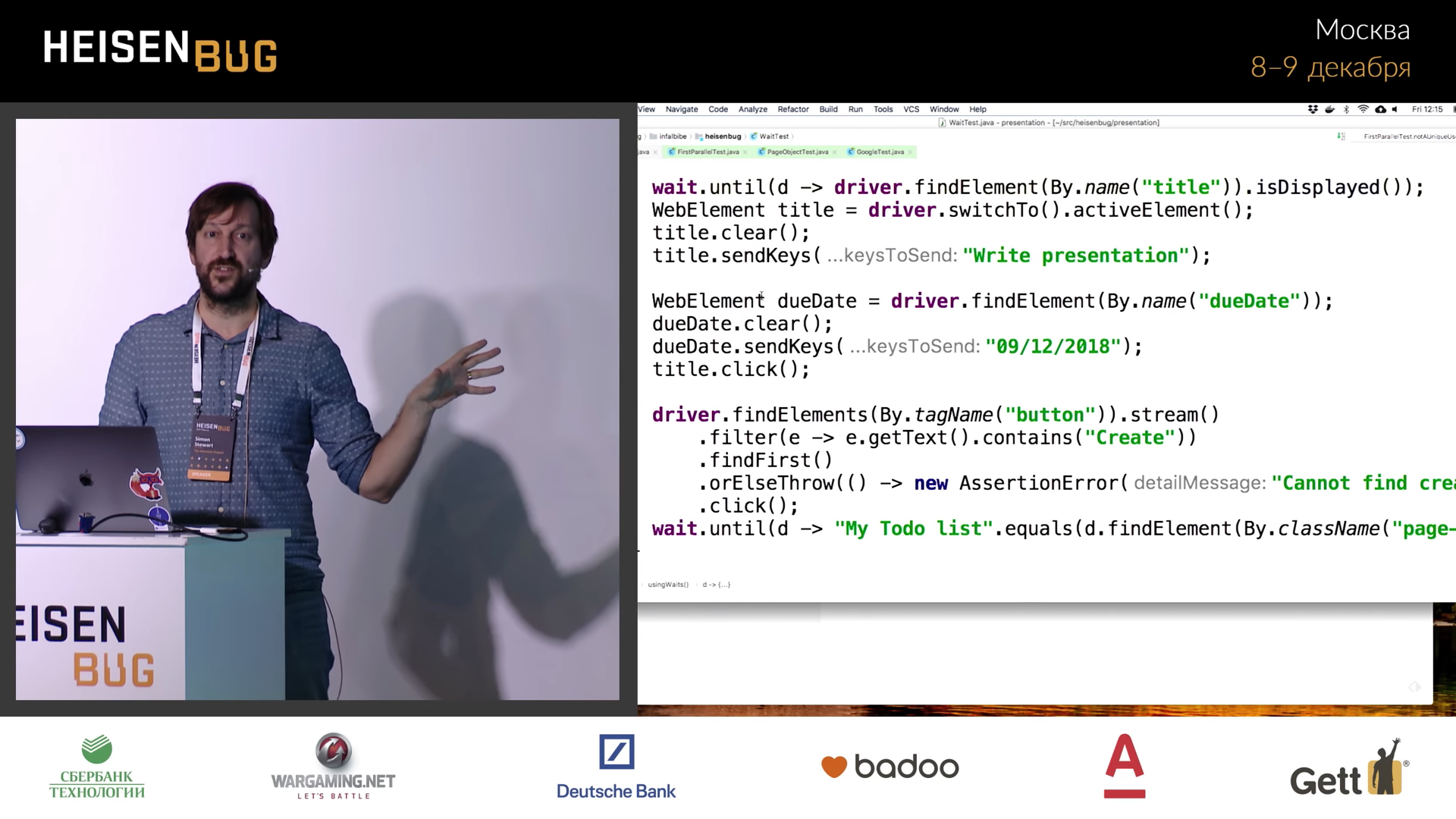
Task: Click the Help menu item
Action: (978, 108)
